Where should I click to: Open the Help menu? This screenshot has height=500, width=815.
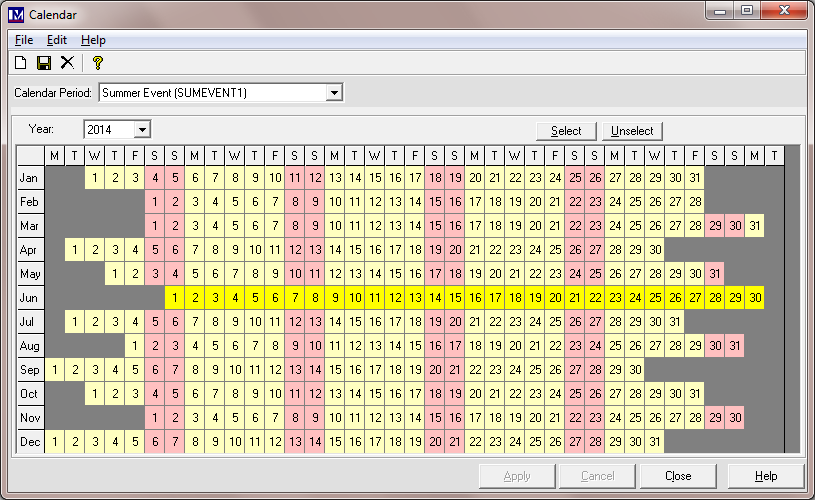pyautogui.click(x=93, y=40)
